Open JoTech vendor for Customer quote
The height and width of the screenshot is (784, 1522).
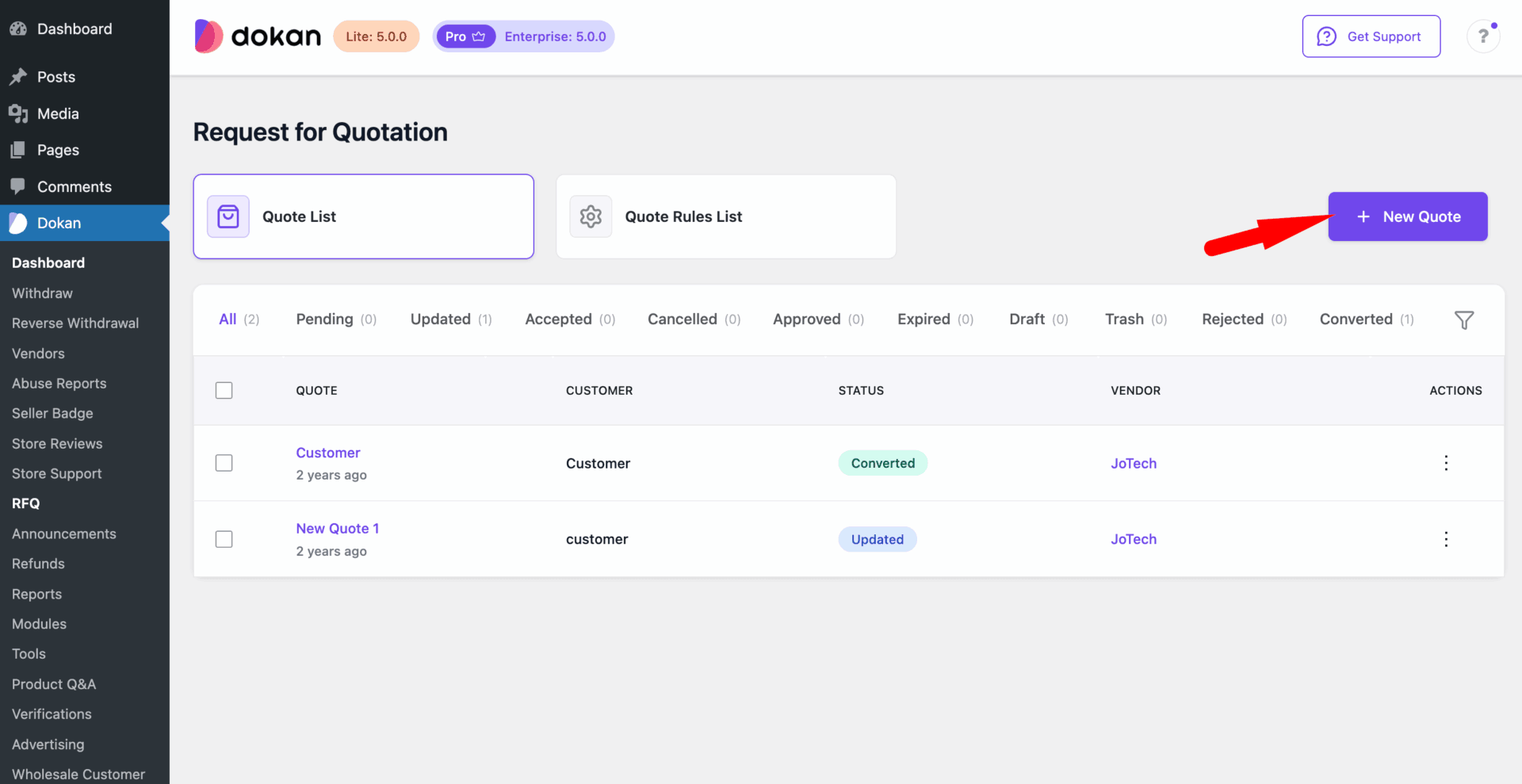coord(1134,463)
